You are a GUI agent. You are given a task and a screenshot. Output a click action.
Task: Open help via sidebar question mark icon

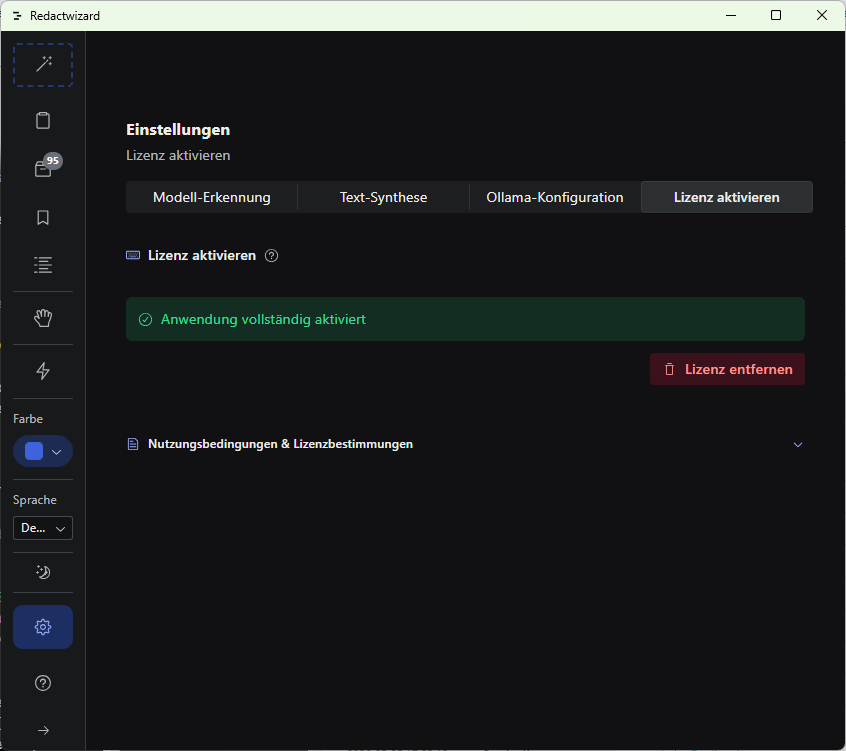point(43,683)
